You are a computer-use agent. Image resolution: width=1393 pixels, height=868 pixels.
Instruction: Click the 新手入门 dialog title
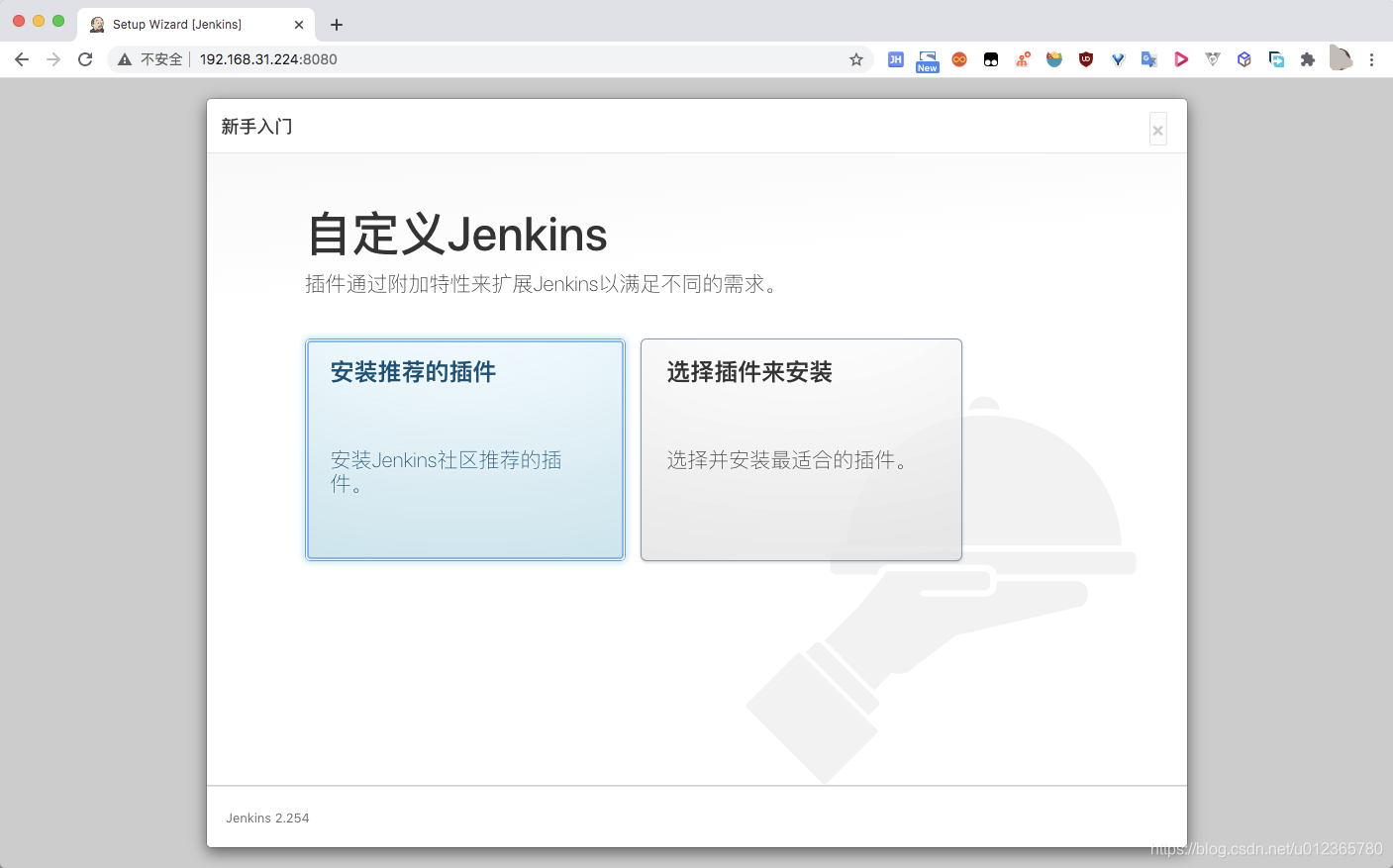257,127
